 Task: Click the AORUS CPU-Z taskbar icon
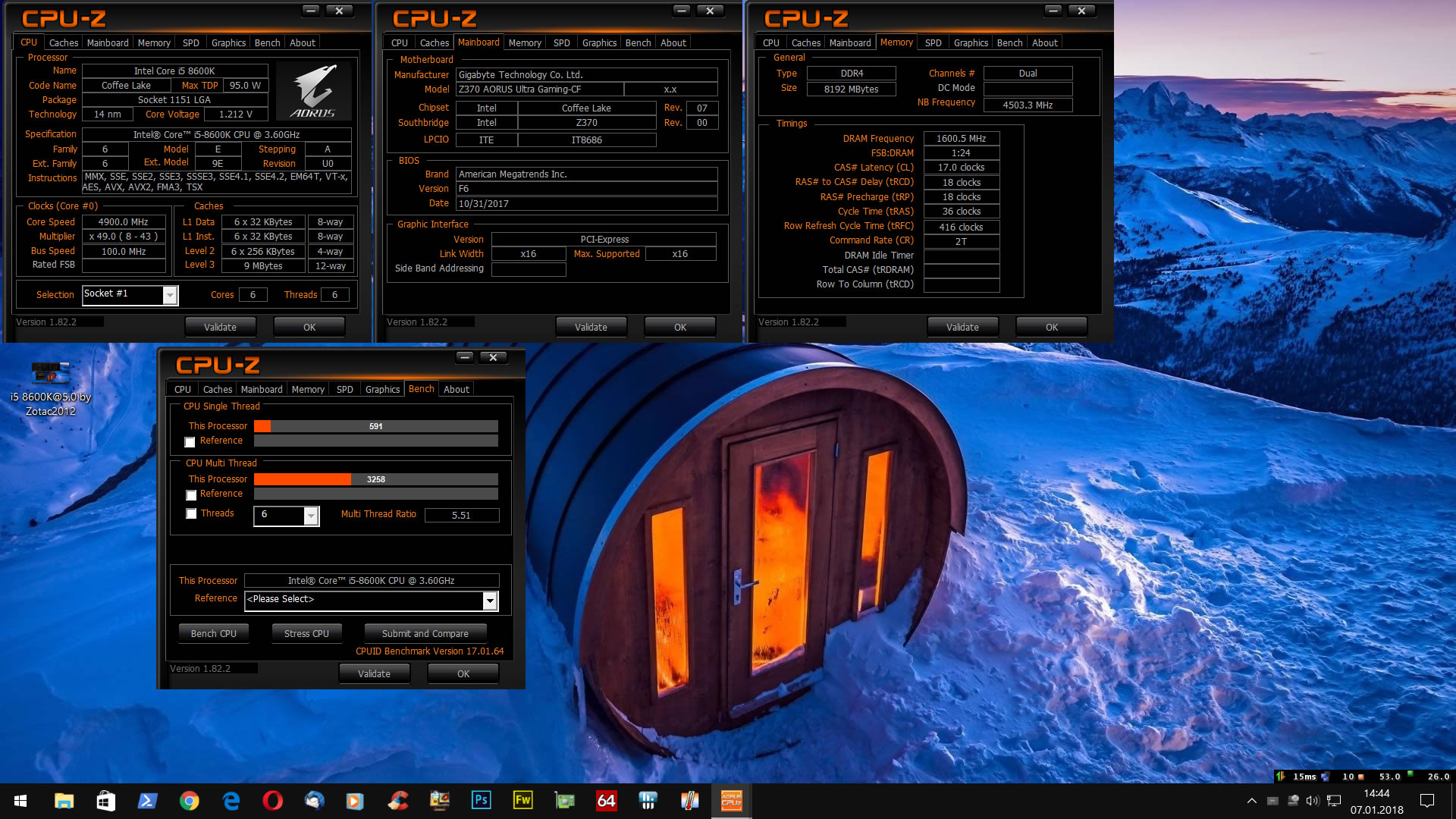(x=731, y=801)
